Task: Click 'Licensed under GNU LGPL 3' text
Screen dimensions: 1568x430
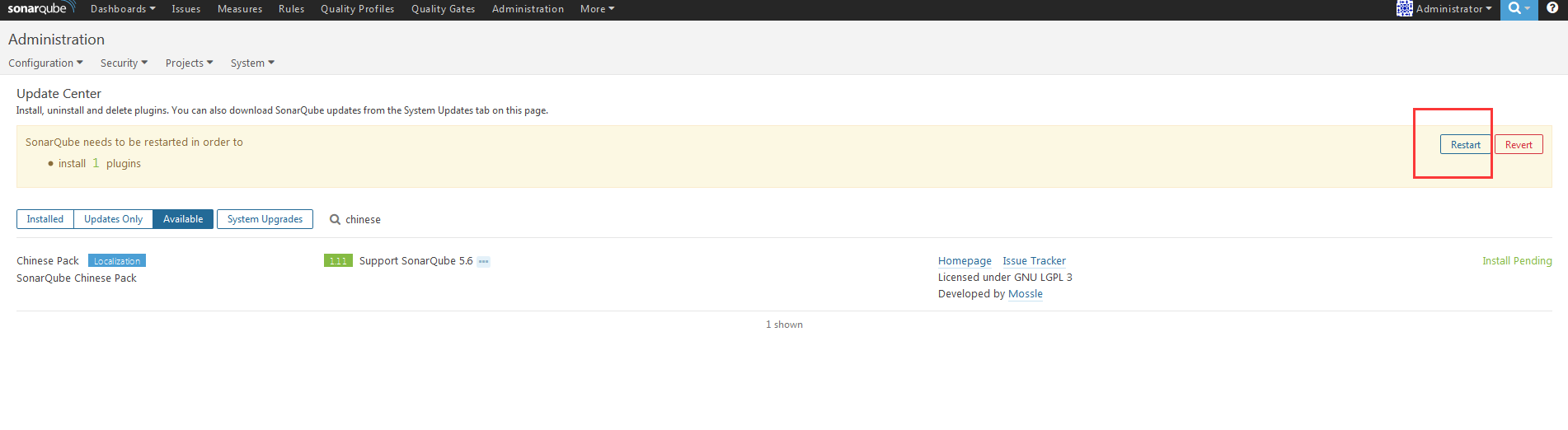Action: click(x=1005, y=278)
